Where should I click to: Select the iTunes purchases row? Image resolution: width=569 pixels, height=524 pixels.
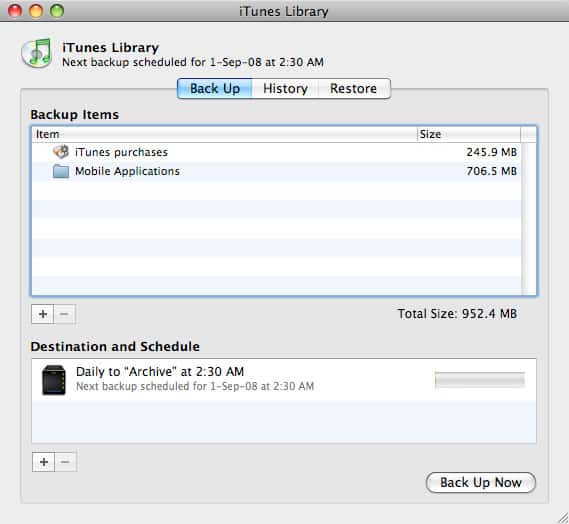277,152
